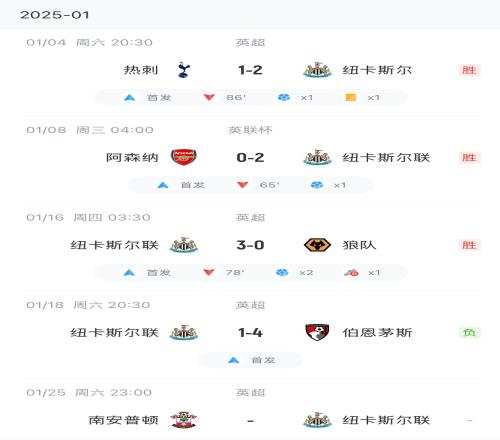Click the Tottenham Hotspur crest icon
500x440 pixels.
pyautogui.click(x=184, y=70)
